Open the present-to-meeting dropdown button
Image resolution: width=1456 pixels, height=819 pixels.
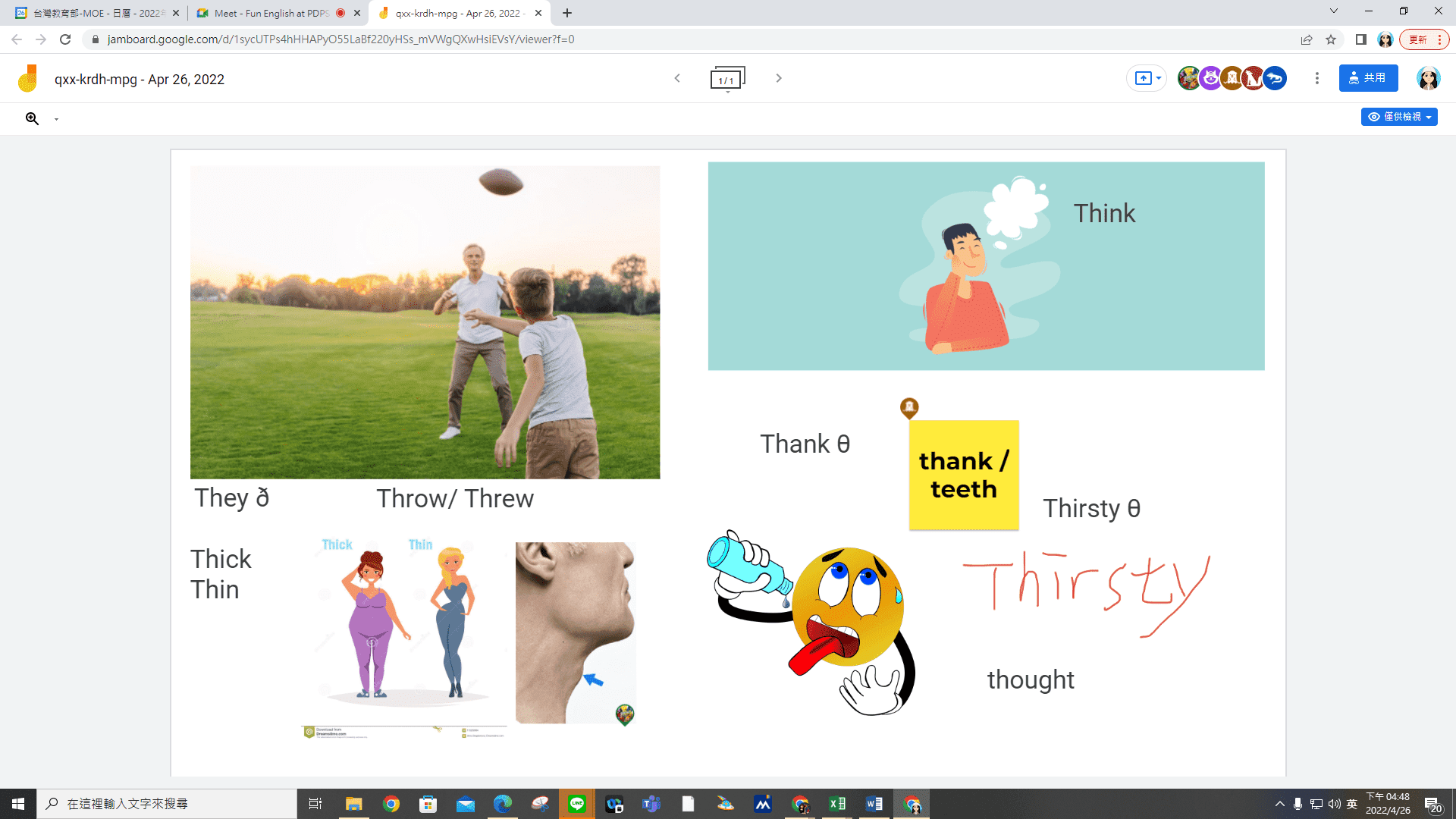click(1147, 78)
